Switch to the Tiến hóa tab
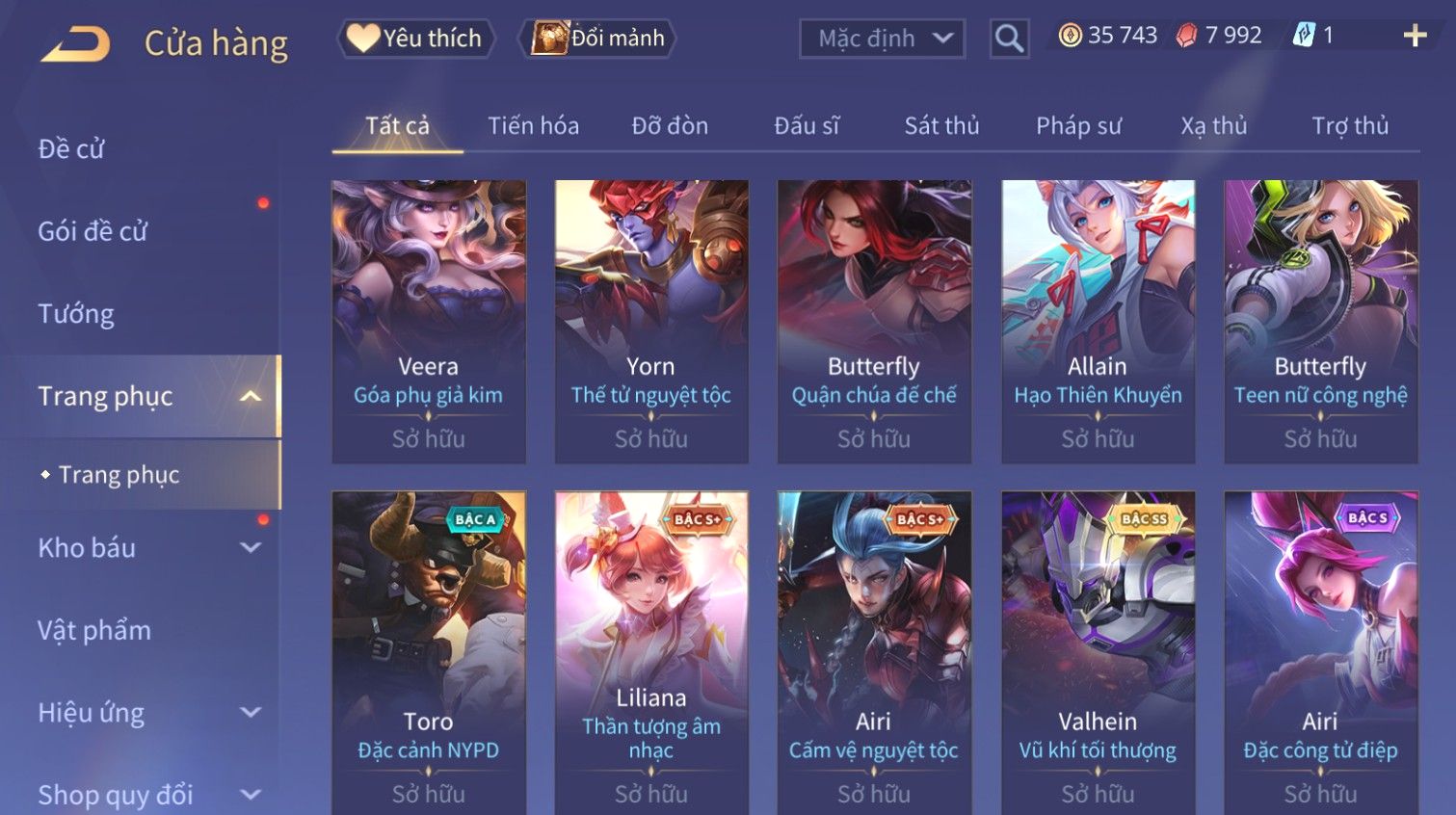This screenshot has width=1456, height=815. click(x=533, y=125)
